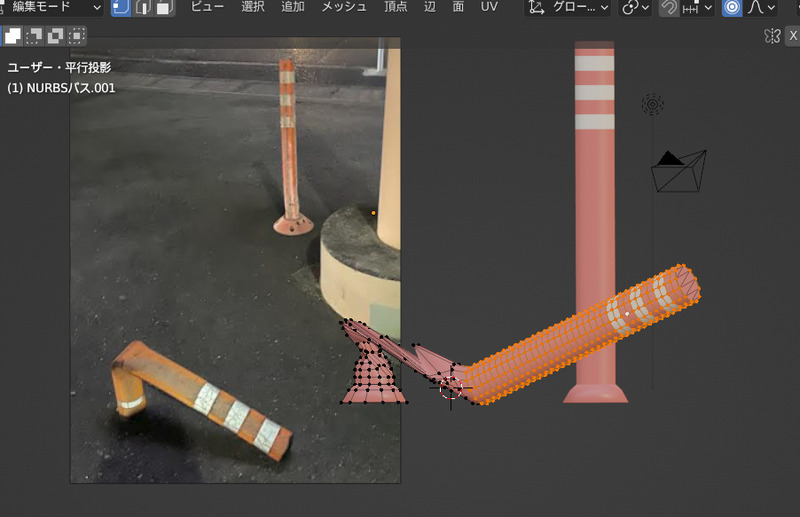Open the ビュー menu

[x=207, y=7]
